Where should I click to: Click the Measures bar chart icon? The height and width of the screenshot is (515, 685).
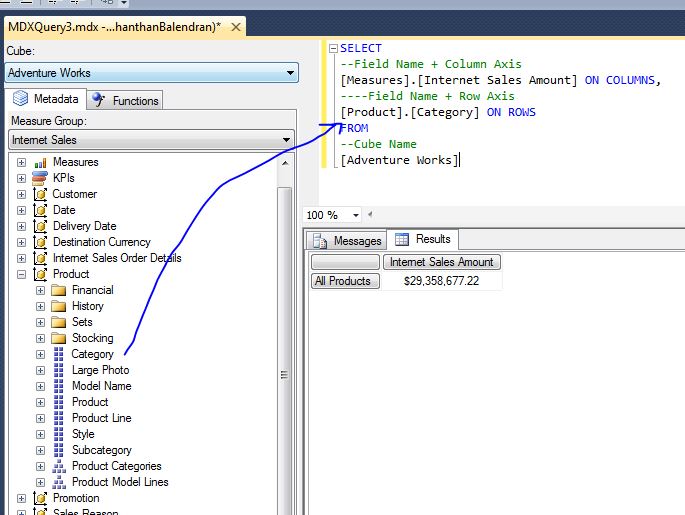(40, 162)
